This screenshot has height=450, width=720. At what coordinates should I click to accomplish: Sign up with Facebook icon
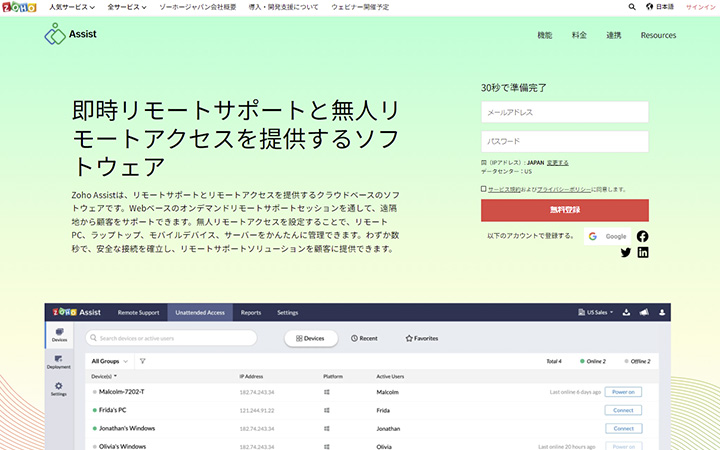click(x=642, y=236)
